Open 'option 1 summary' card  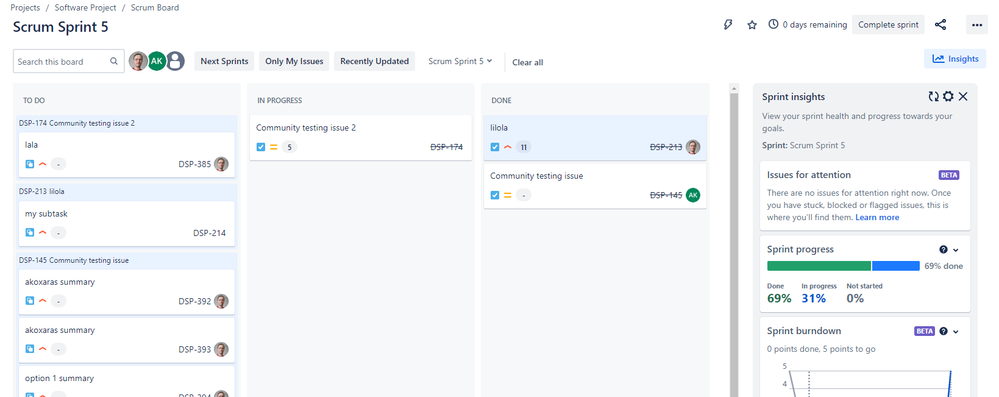pyautogui.click(x=126, y=382)
